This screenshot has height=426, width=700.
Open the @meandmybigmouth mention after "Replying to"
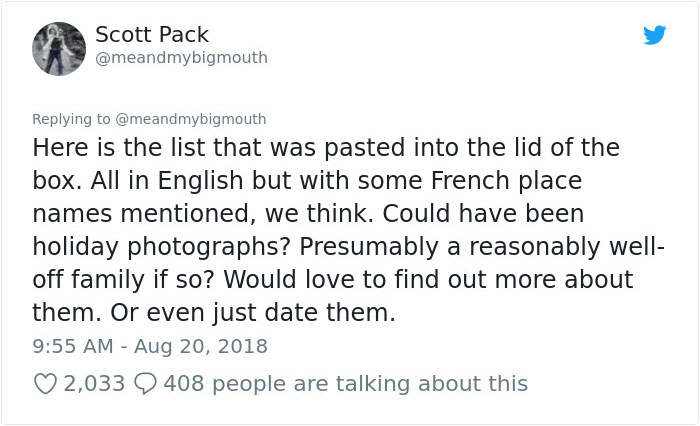(x=191, y=118)
